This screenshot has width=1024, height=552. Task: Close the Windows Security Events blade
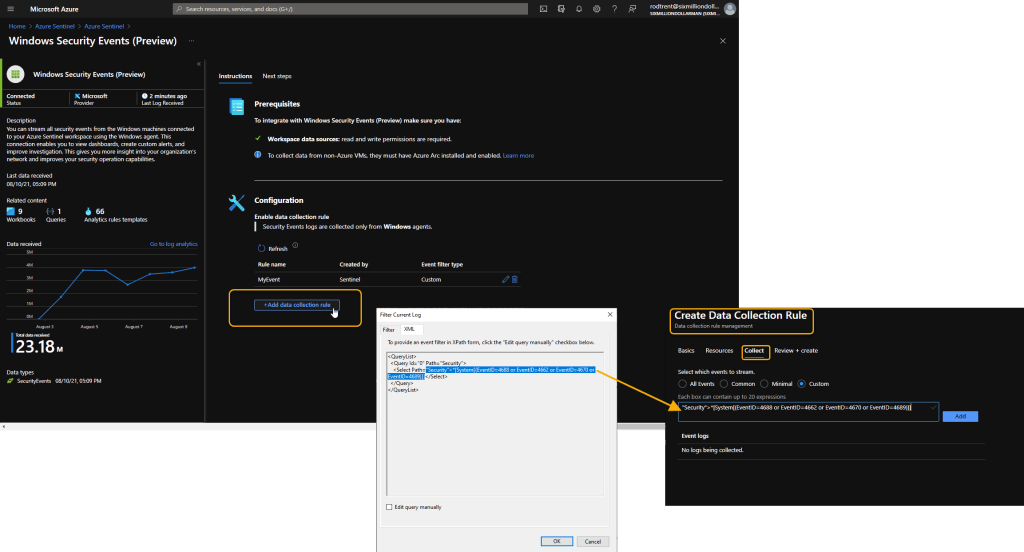pyautogui.click(x=723, y=41)
